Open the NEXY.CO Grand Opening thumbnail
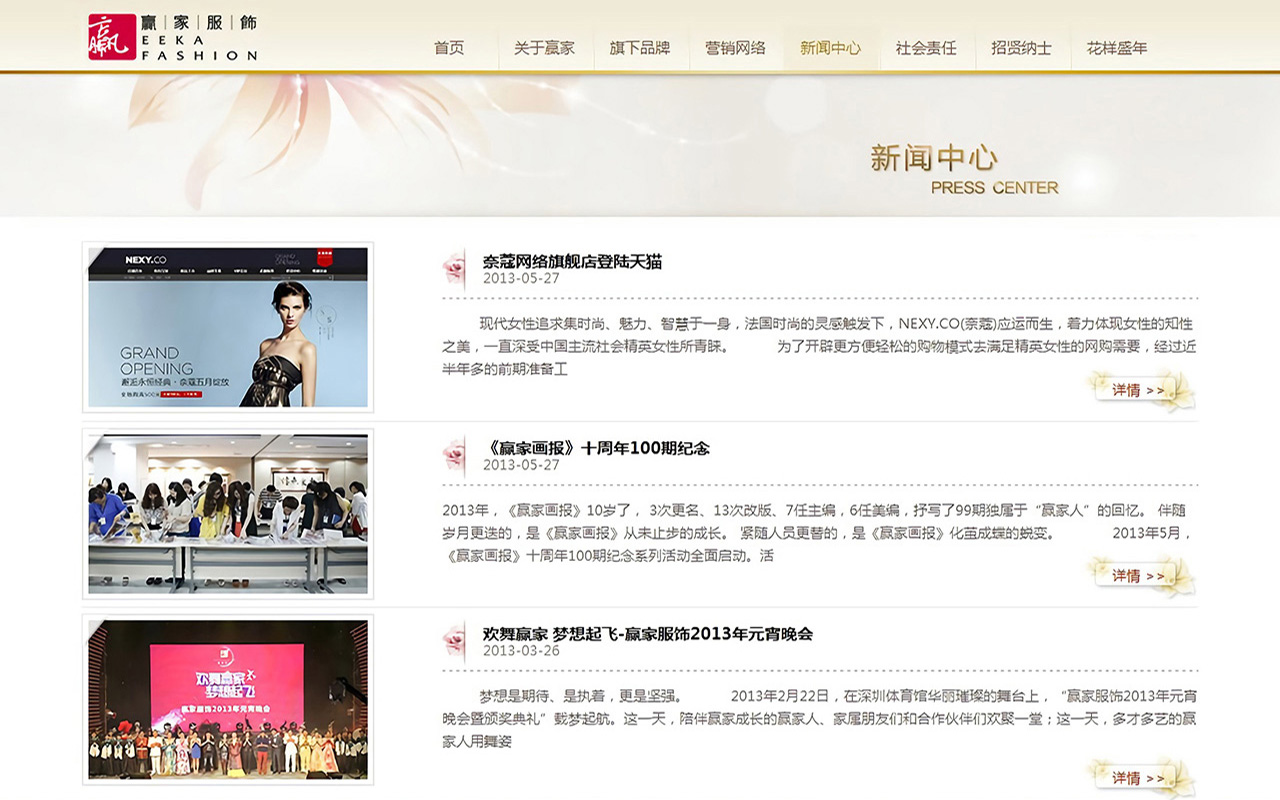The width and height of the screenshot is (1280, 800). click(x=228, y=327)
